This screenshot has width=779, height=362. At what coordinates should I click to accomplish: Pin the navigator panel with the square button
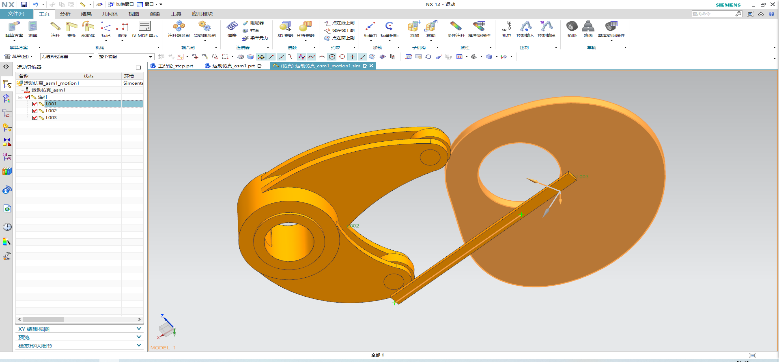(x=139, y=67)
